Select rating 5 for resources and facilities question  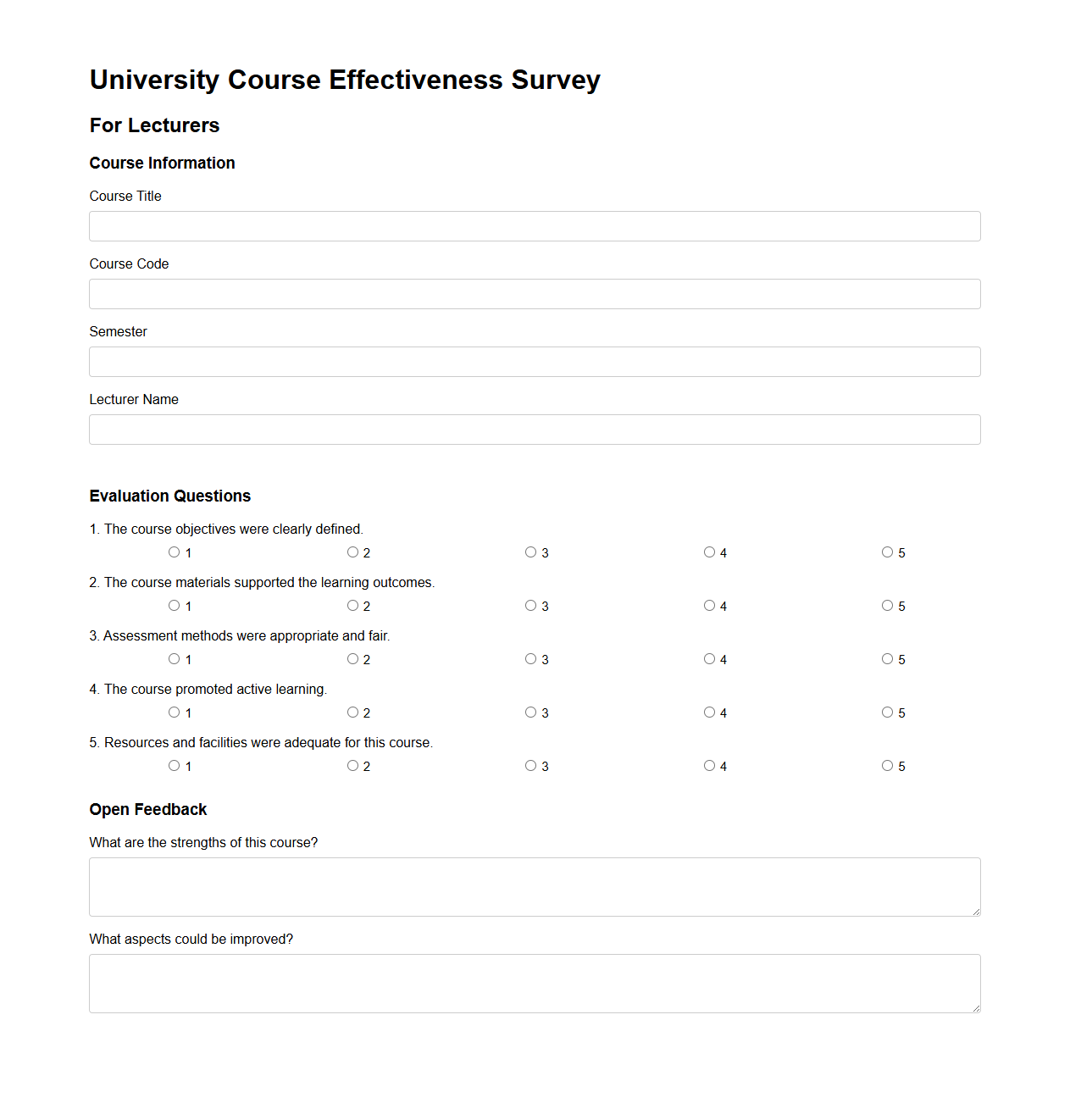(x=887, y=765)
